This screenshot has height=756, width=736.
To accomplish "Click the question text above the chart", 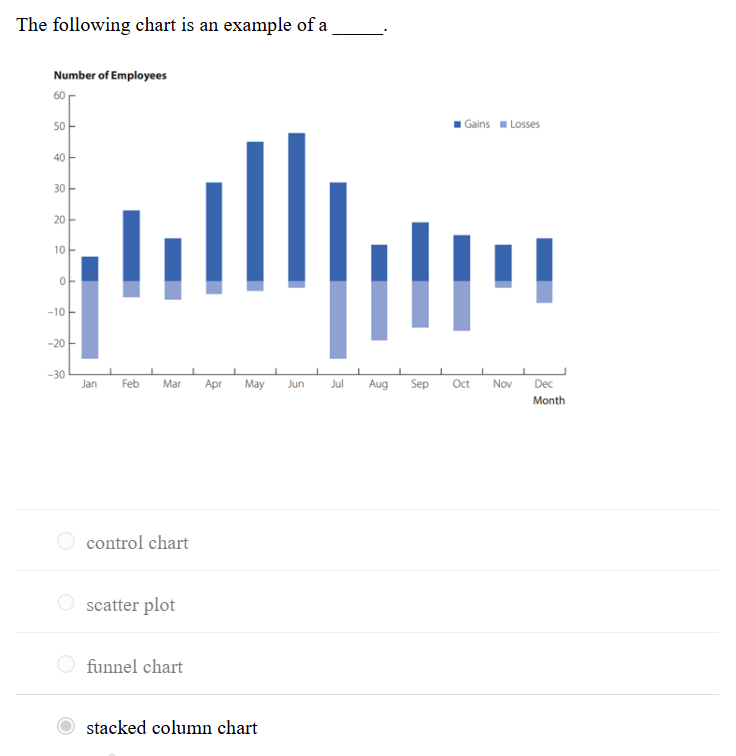I will point(200,26).
